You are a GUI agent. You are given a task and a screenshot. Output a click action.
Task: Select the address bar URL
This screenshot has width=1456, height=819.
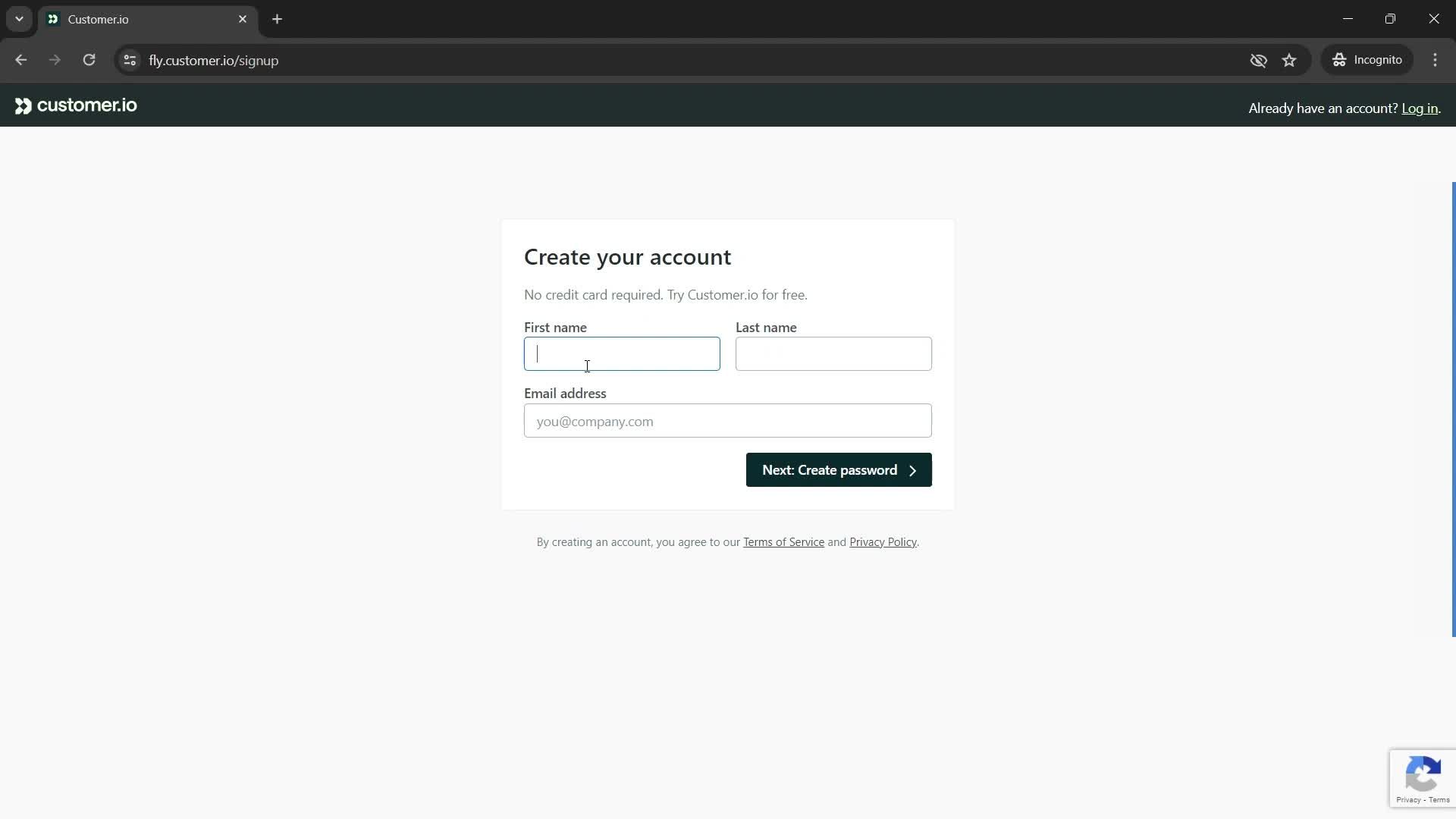click(214, 60)
